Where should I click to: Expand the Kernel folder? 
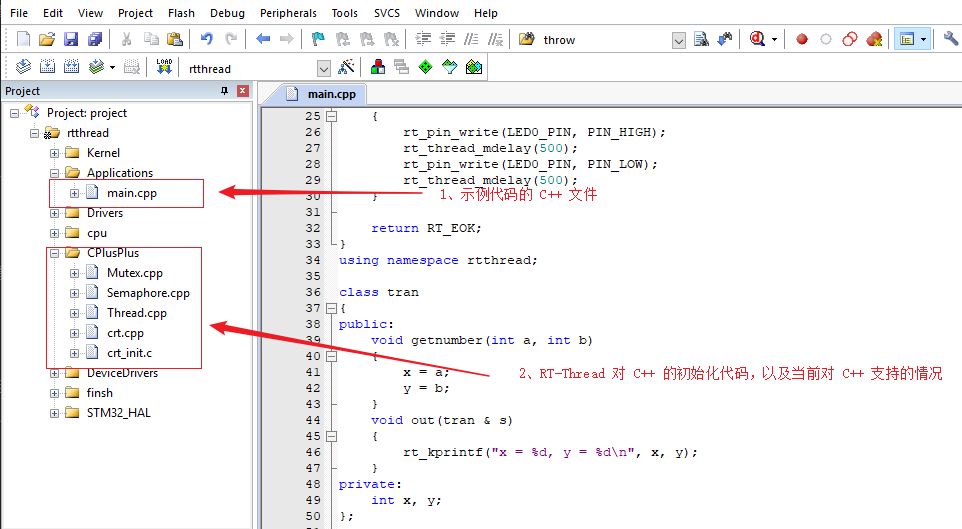click(x=55, y=153)
